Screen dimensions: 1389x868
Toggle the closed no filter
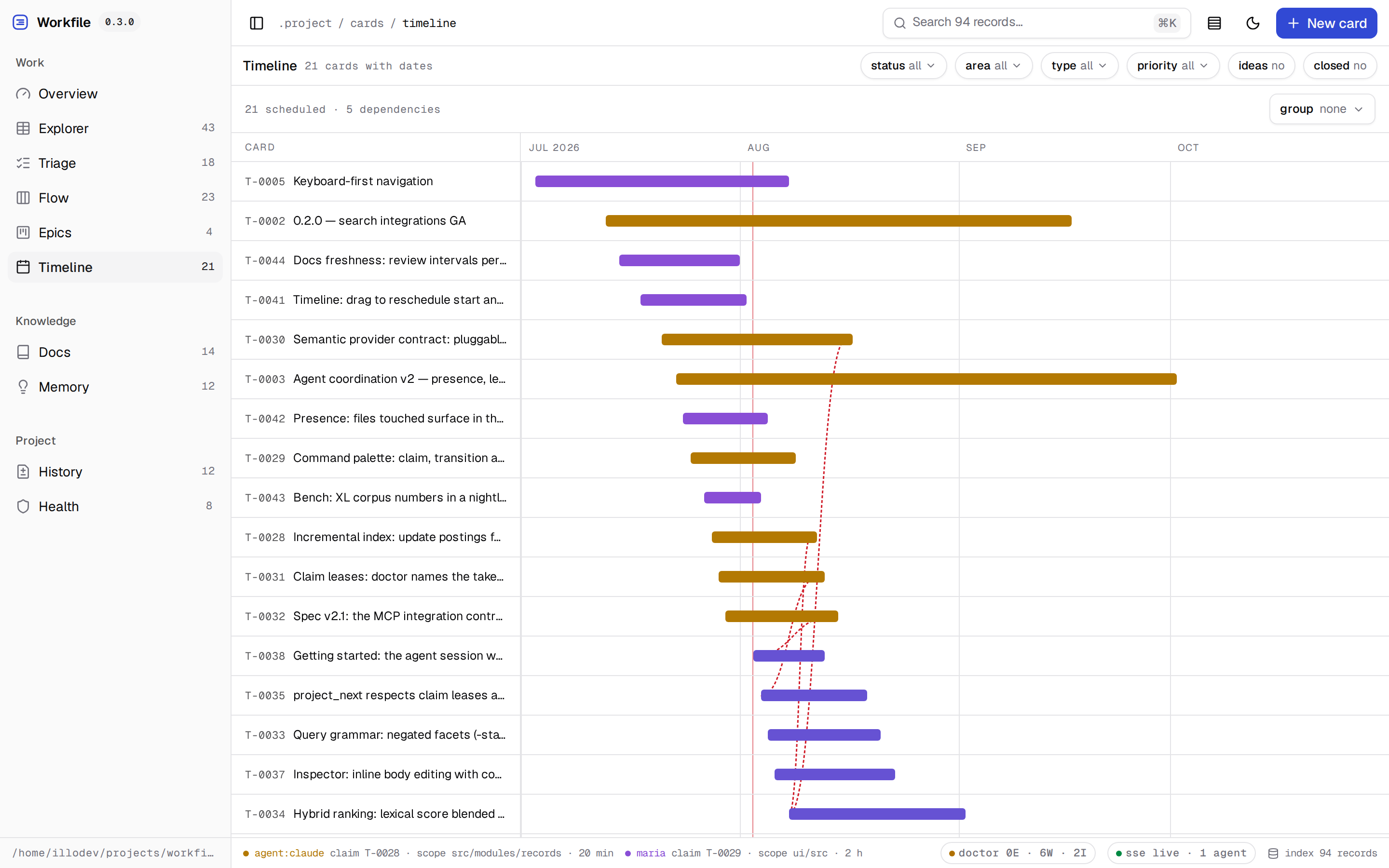pyautogui.click(x=1340, y=66)
